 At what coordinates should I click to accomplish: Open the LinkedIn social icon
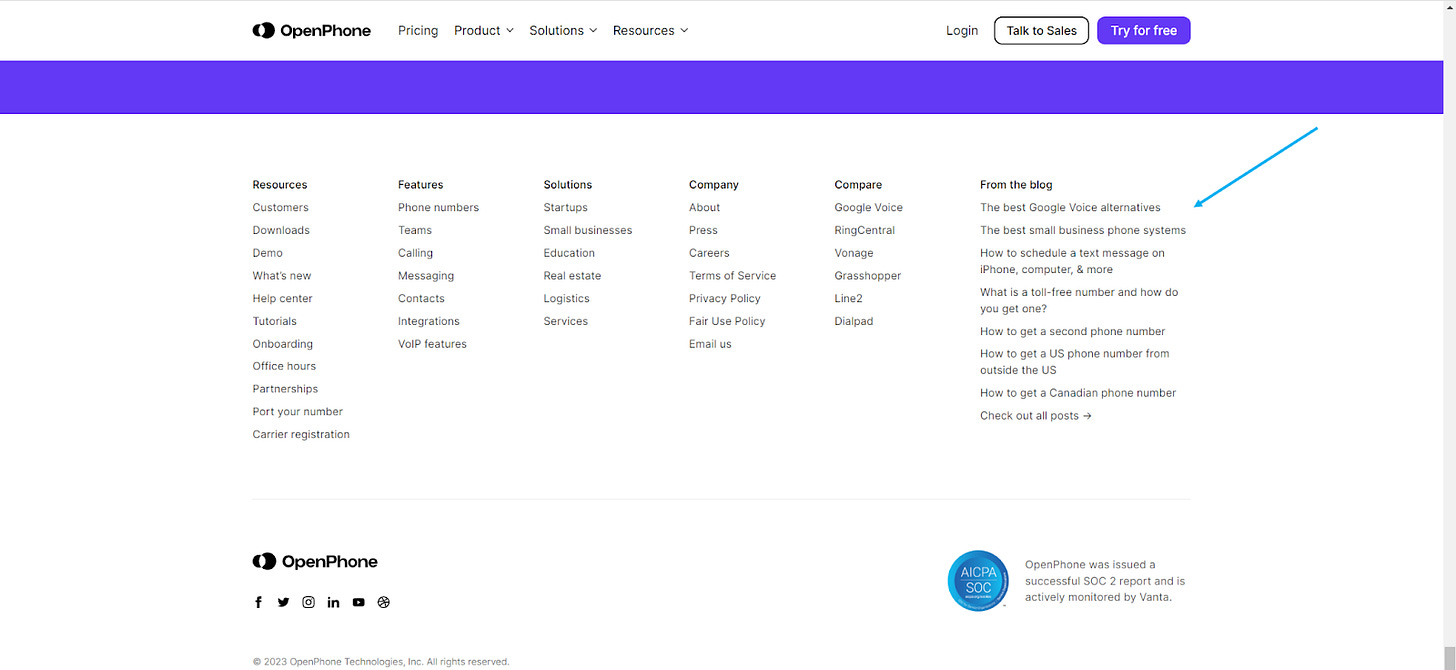[x=333, y=602]
